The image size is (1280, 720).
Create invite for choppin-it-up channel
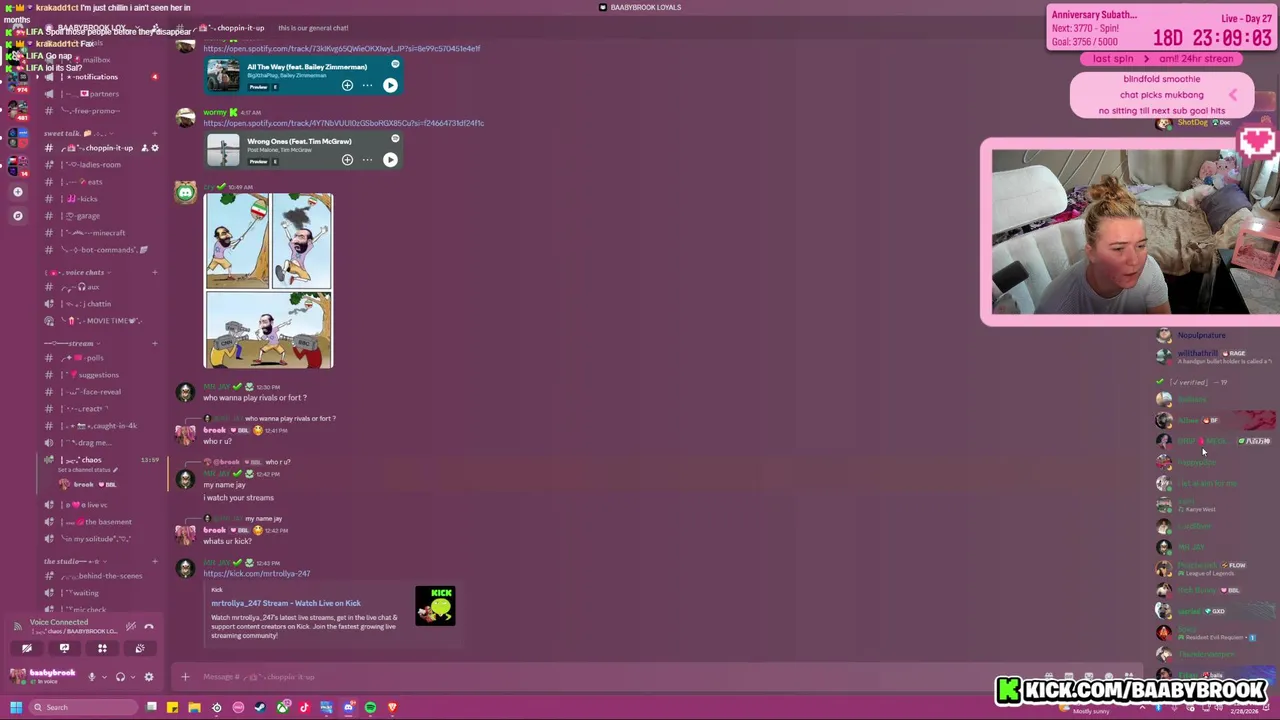[144, 148]
